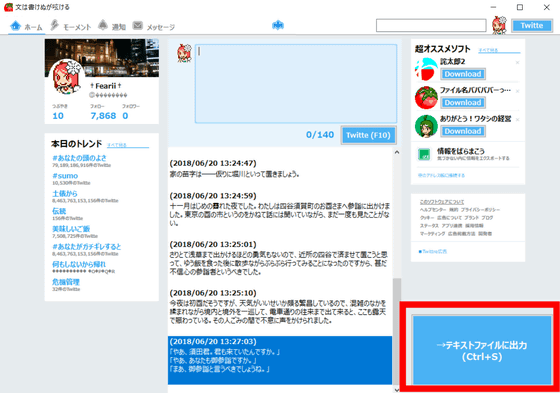Open the Fearii profile name
The width and height of the screenshot is (560, 393).
106,86
